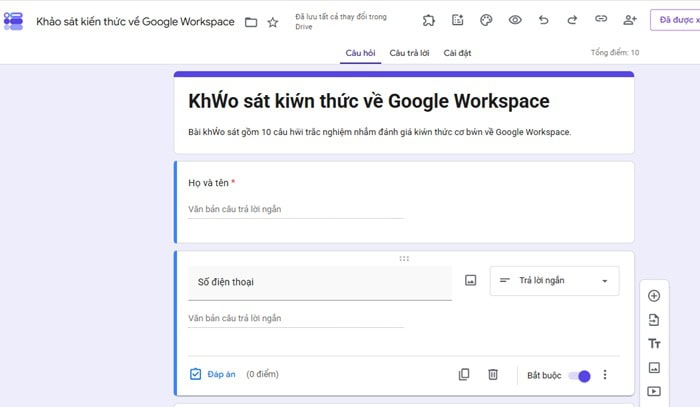Viewport: 700px width, 407px height.
Task: Open the Cài đặt tab
Action: pos(457,53)
